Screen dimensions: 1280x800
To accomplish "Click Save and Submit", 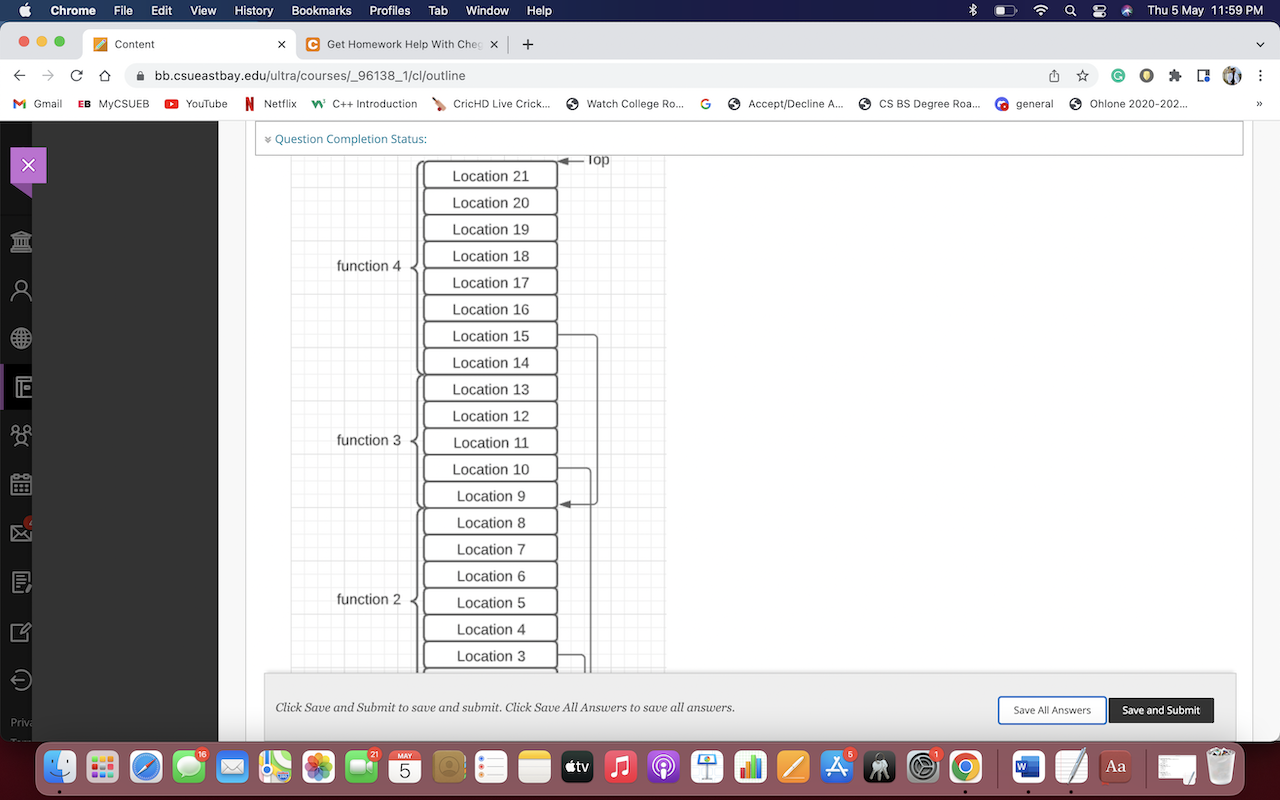I will tap(1161, 710).
